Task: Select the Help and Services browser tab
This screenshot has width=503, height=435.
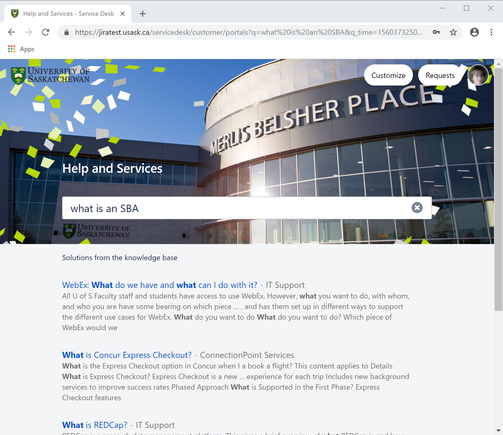Action: point(68,14)
